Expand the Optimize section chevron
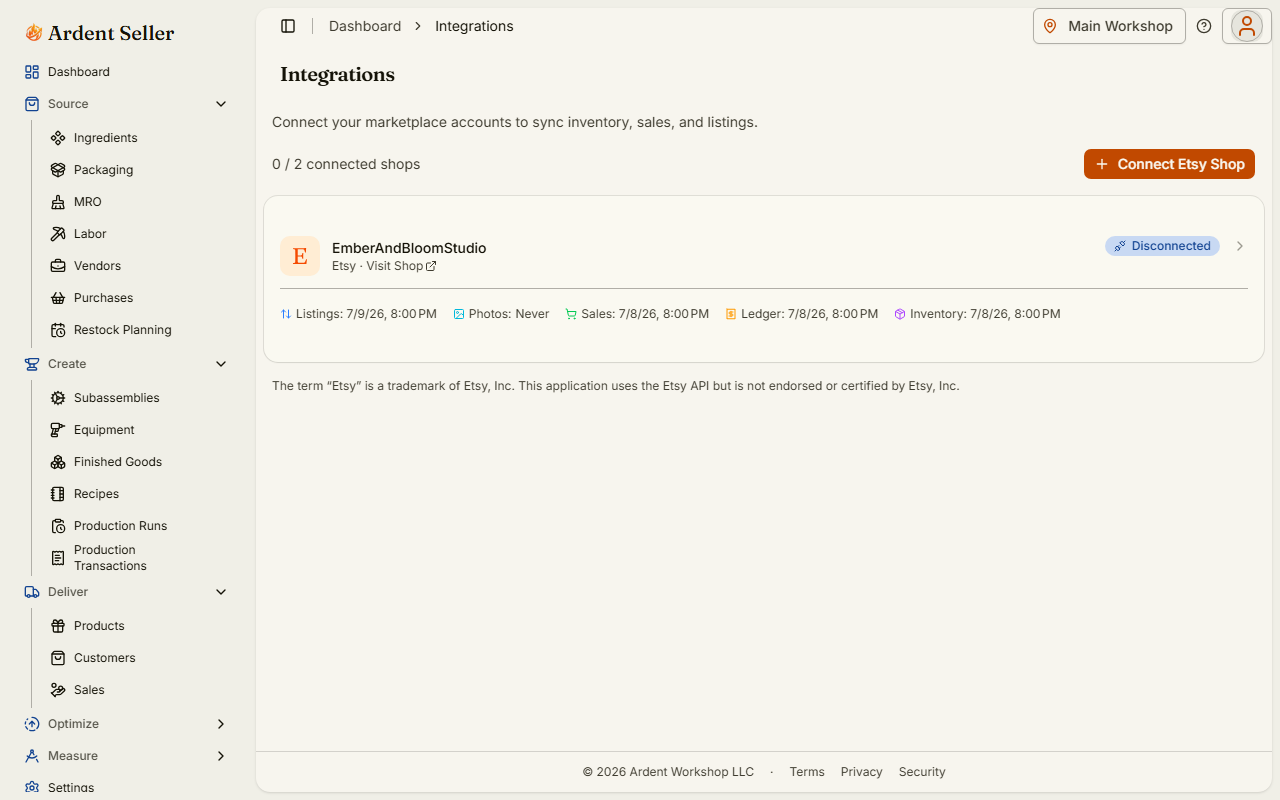This screenshot has height=800, width=1280. coord(221,724)
